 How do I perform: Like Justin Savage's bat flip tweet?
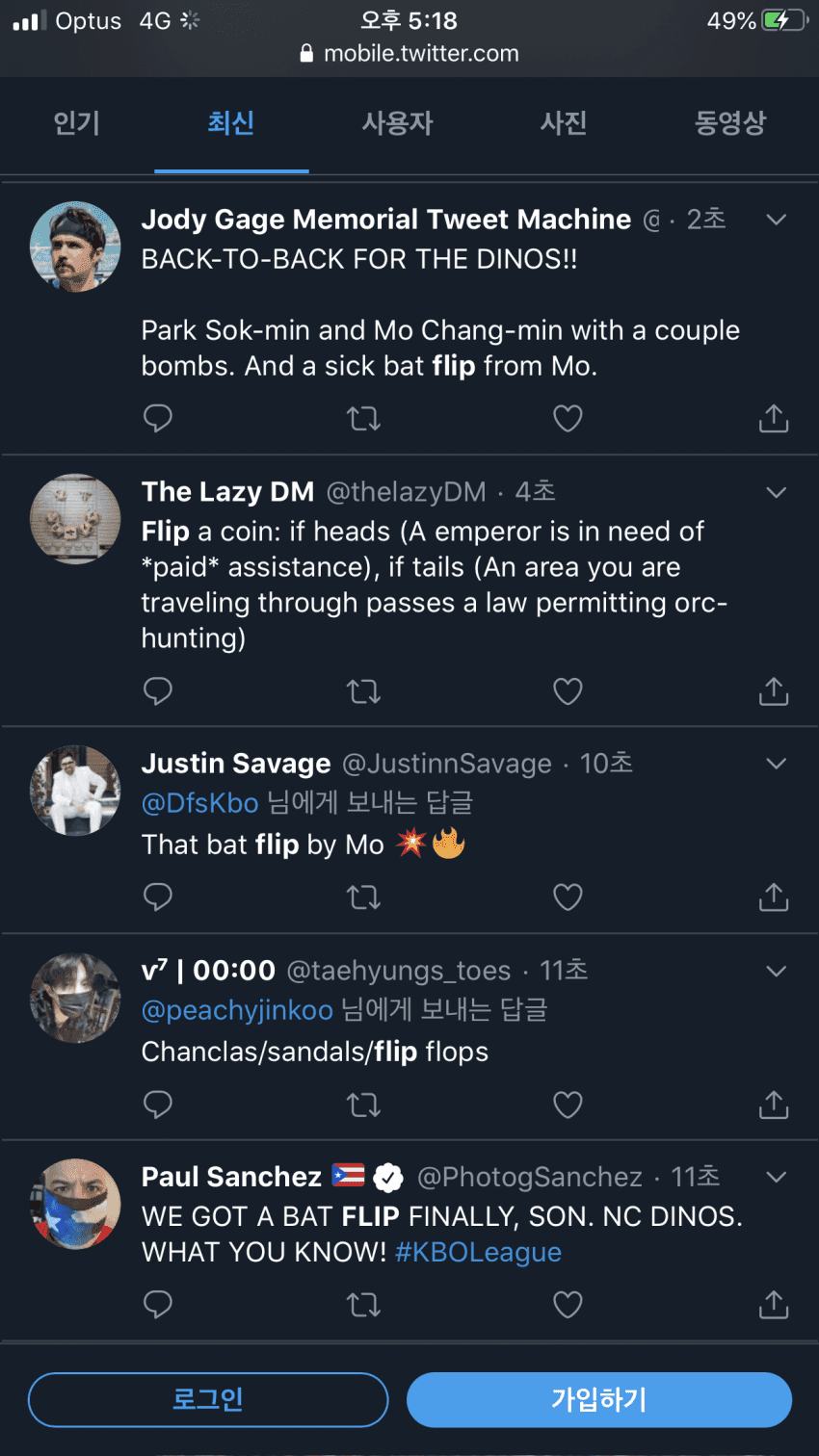click(x=568, y=897)
